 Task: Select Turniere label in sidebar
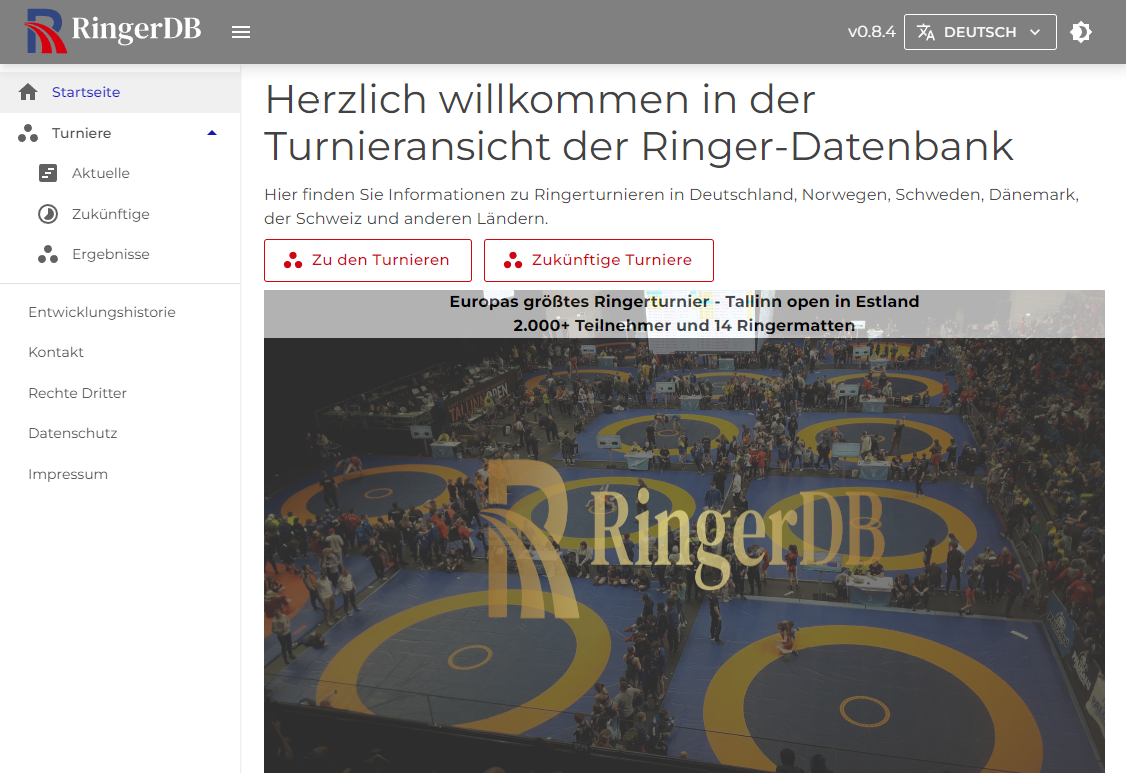tap(81, 133)
